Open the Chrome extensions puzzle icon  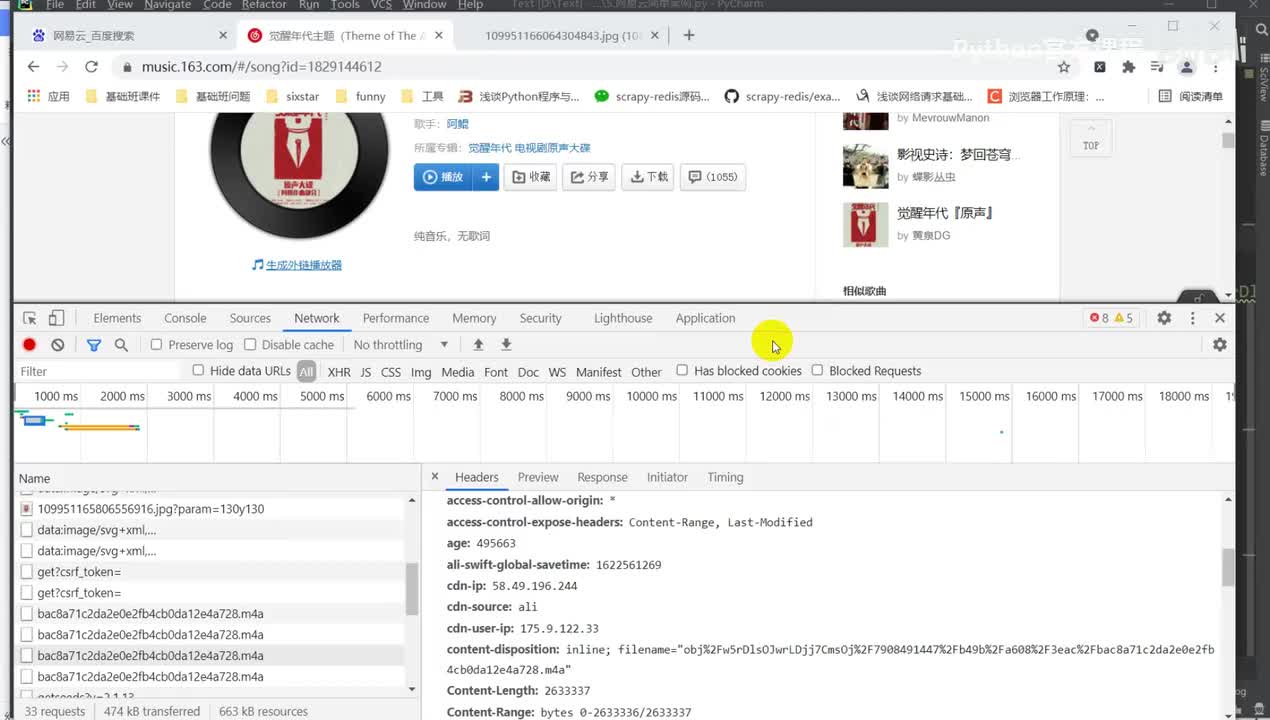1128,67
